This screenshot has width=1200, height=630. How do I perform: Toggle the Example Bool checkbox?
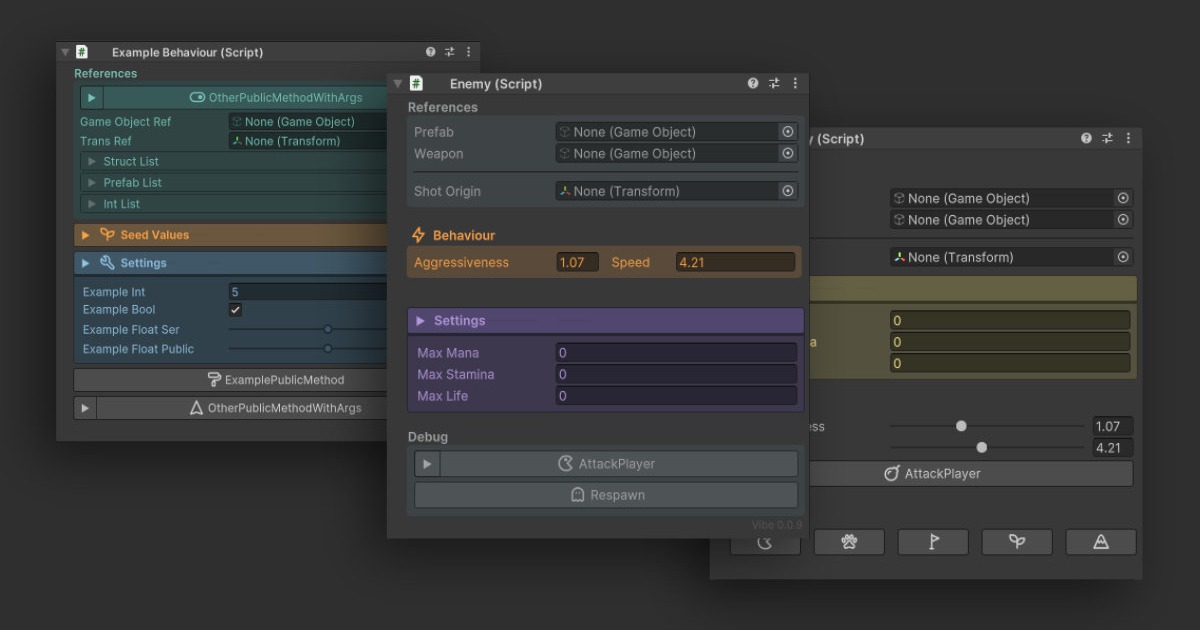(234, 309)
